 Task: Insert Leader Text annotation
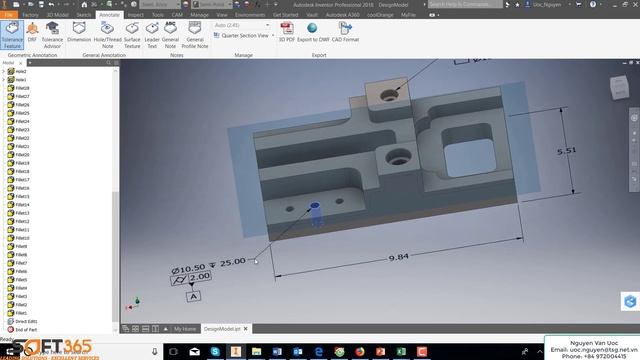point(152,35)
